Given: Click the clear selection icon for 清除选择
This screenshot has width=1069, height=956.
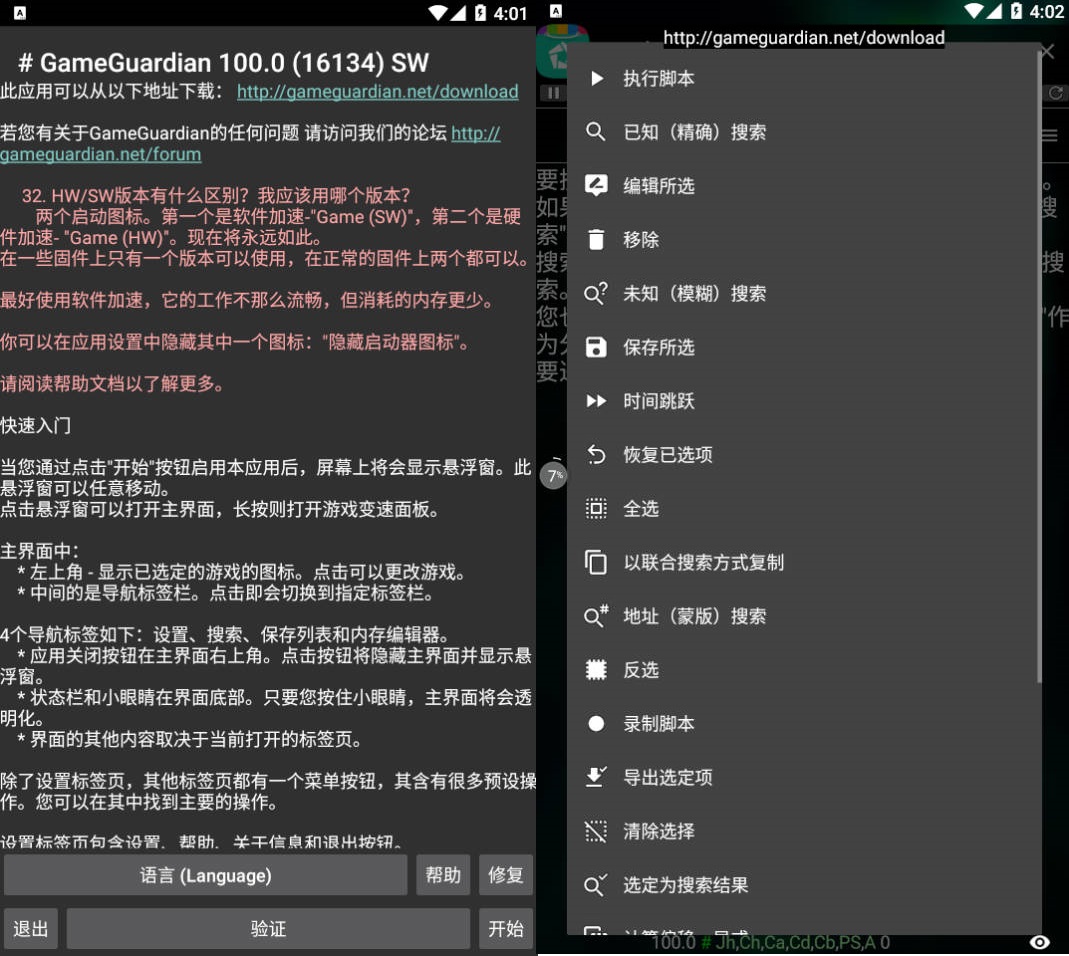Looking at the screenshot, I should pyautogui.click(x=596, y=831).
